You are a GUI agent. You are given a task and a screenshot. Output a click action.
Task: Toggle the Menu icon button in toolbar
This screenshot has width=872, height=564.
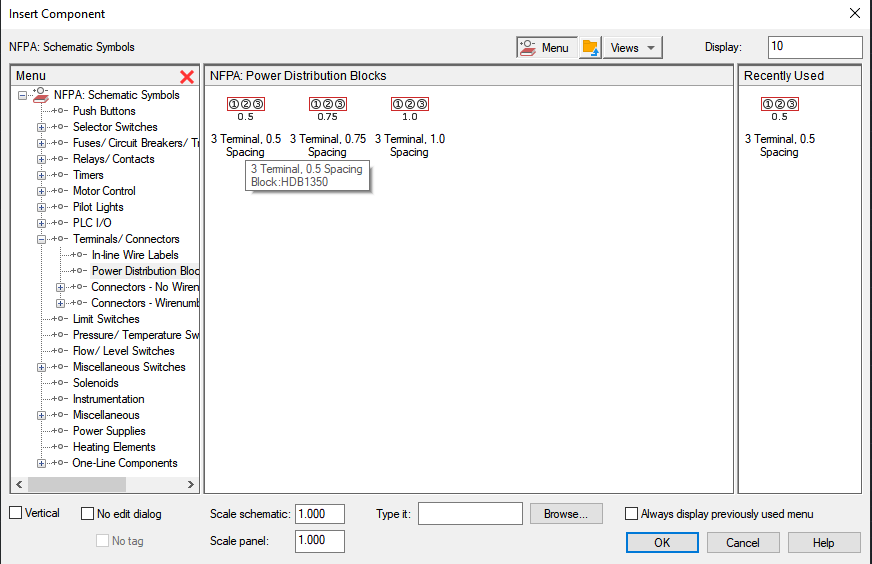click(x=546, y=48)
